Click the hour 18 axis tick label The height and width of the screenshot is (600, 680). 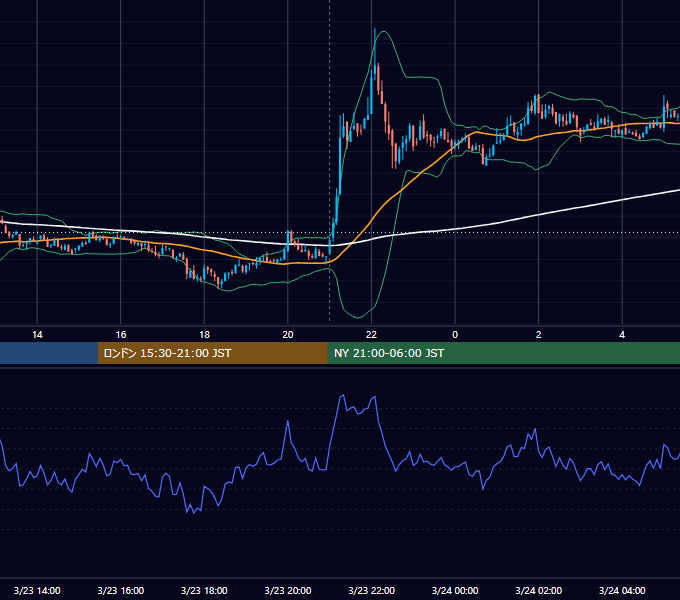204,335
